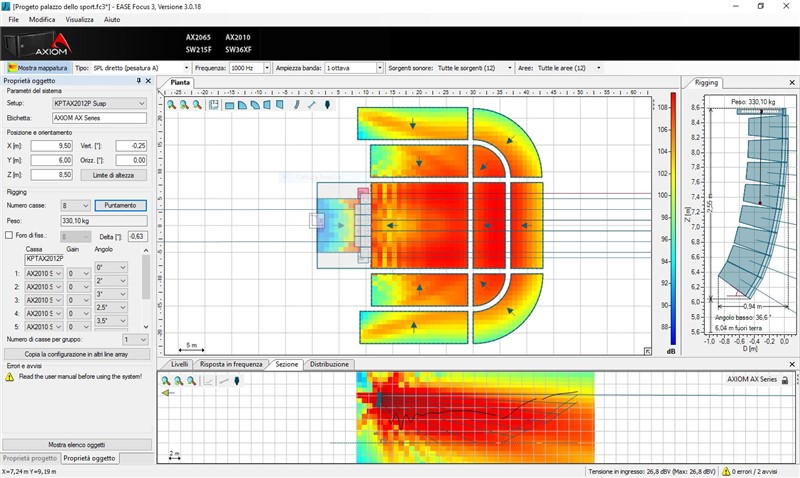Click the fit-to-view icon in Pianta toolbar
Screen dimensions: 800x478
tap(214, 104)
